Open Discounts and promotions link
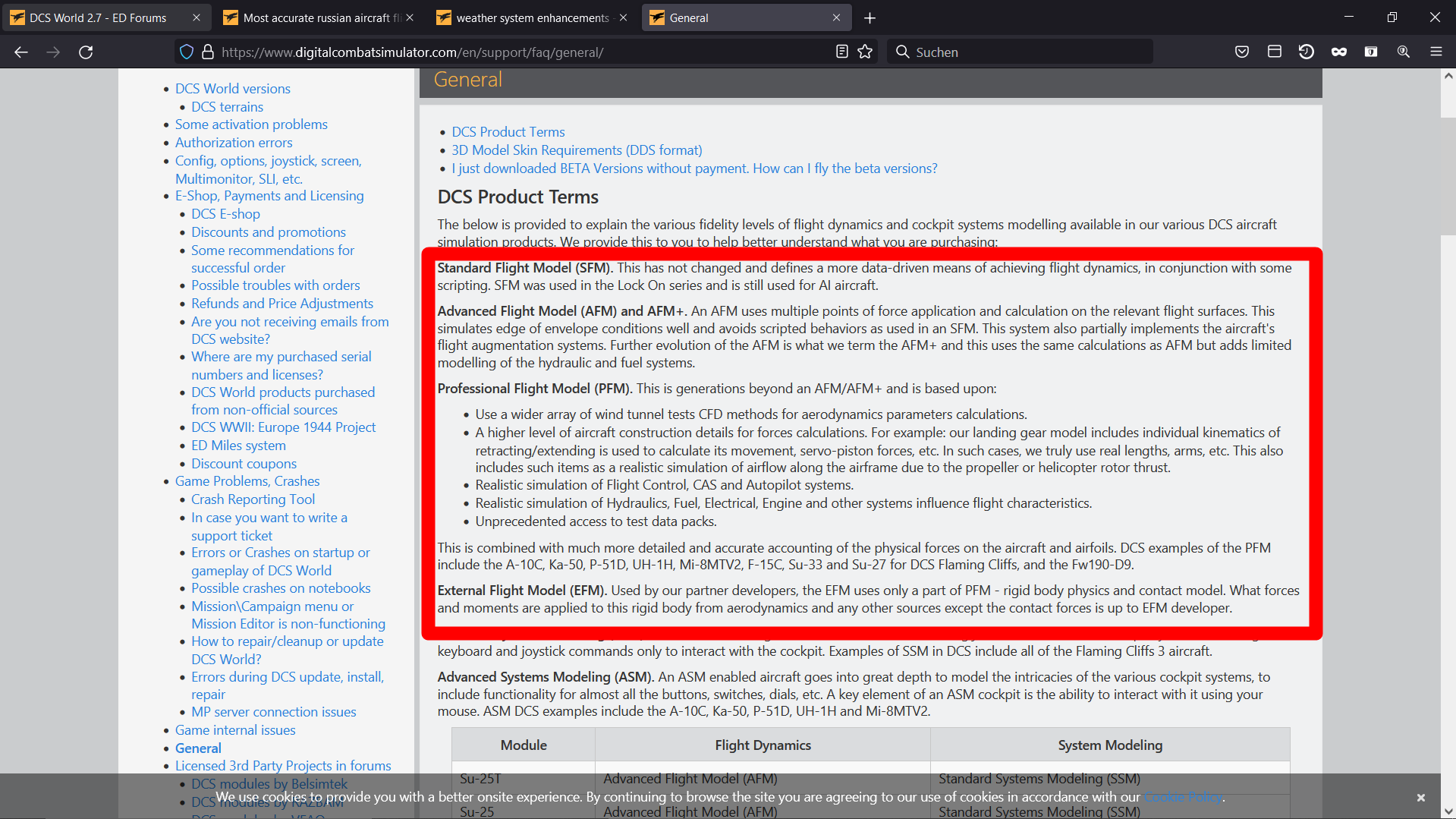Screen dimensions: 1456x819 click(269, 232)
